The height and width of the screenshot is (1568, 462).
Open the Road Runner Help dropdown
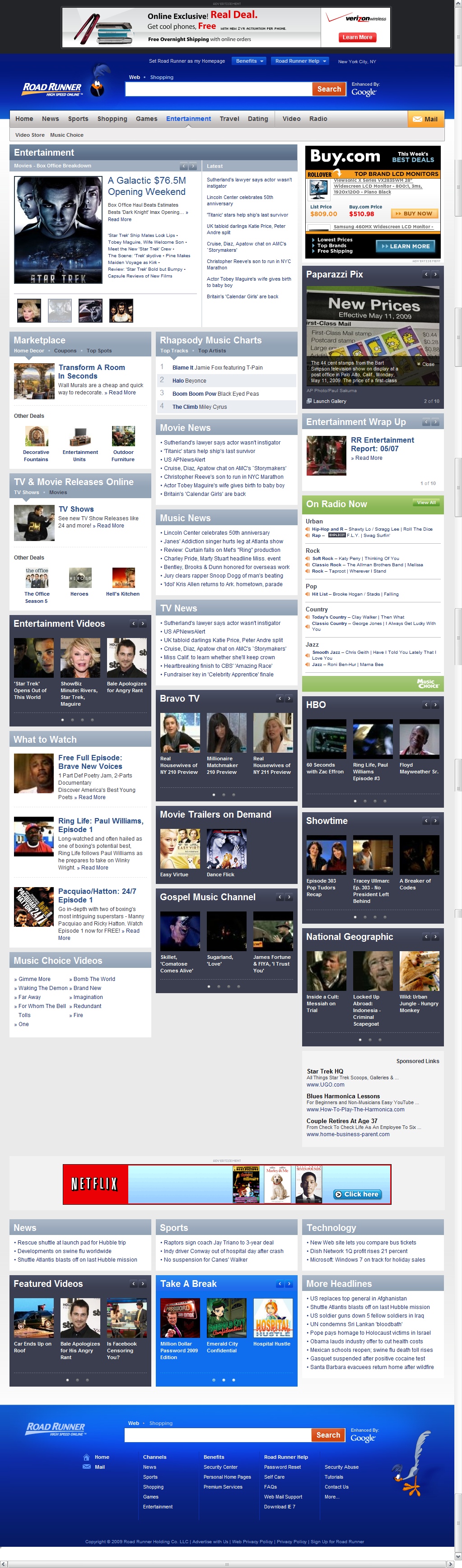(x=300, y=61)
